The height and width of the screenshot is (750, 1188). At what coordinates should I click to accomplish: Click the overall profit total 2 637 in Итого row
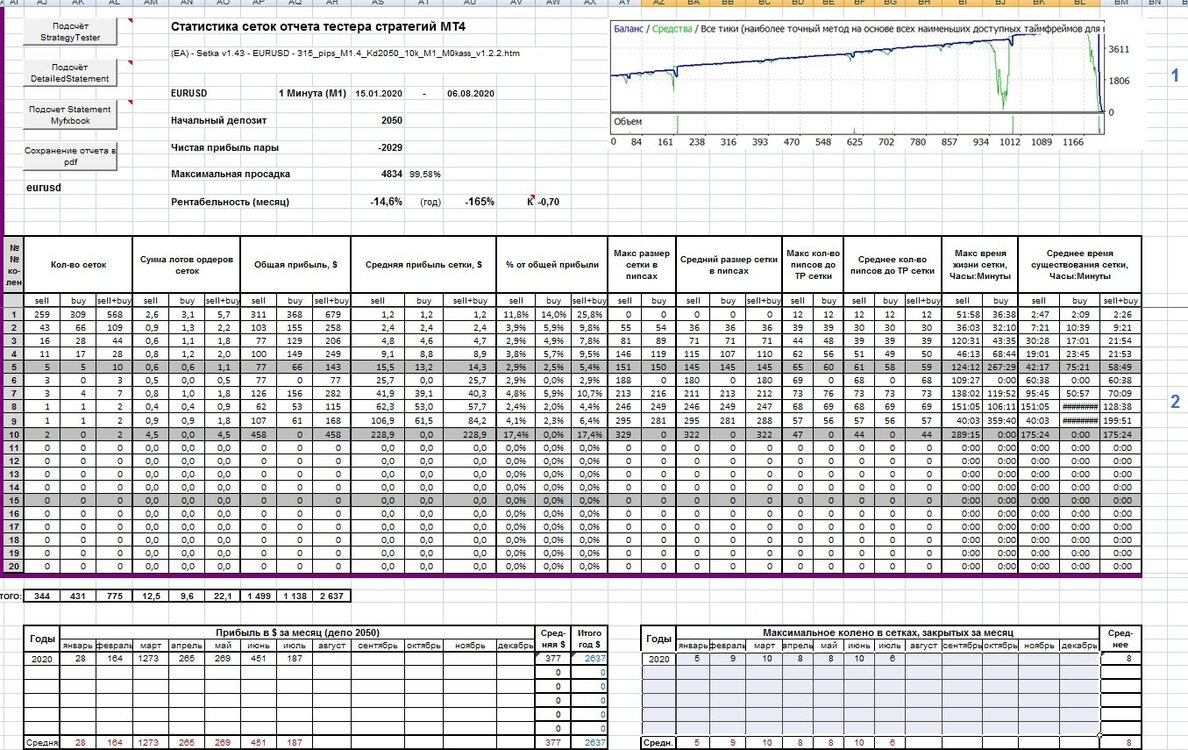332,596
